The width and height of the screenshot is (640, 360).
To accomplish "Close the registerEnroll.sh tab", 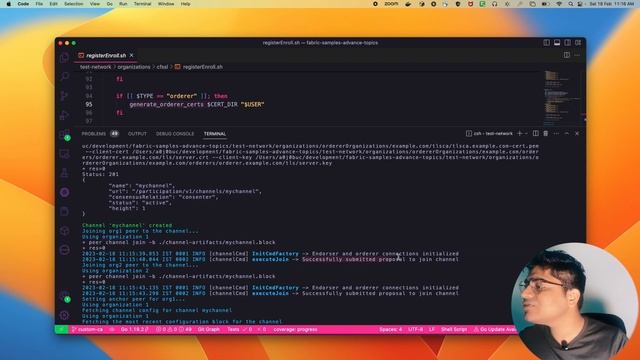I will point(131,55).
